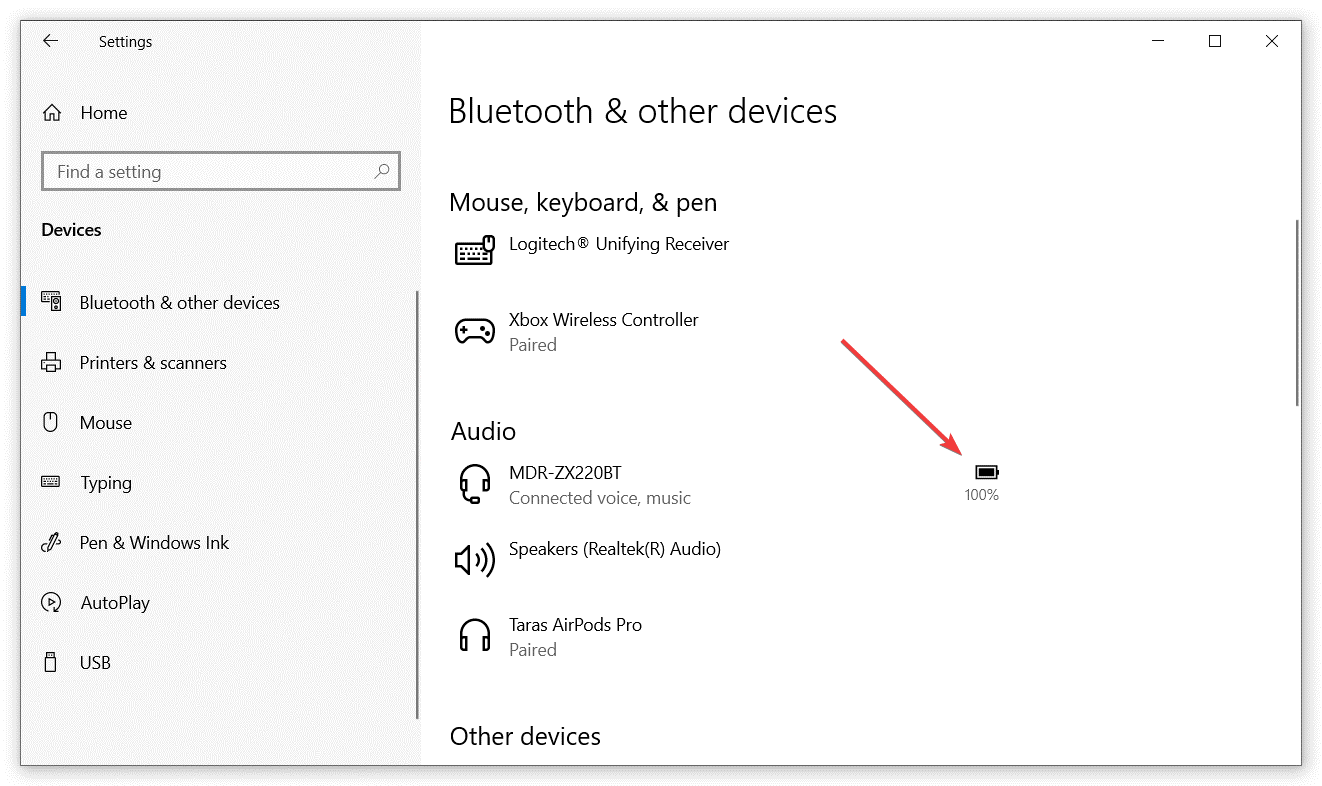
Task: Click the search magnifier icon
Action: (382, 171)
